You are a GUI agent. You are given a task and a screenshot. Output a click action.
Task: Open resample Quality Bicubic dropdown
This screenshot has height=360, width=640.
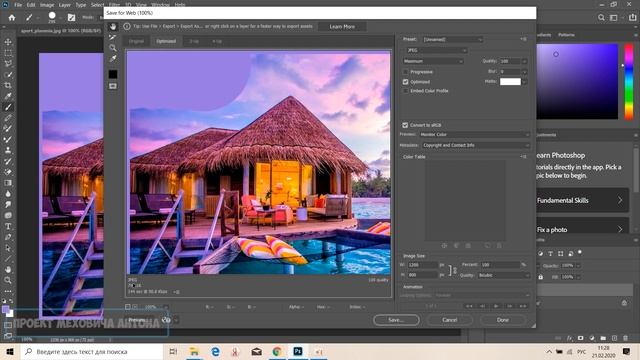[504, 276]
